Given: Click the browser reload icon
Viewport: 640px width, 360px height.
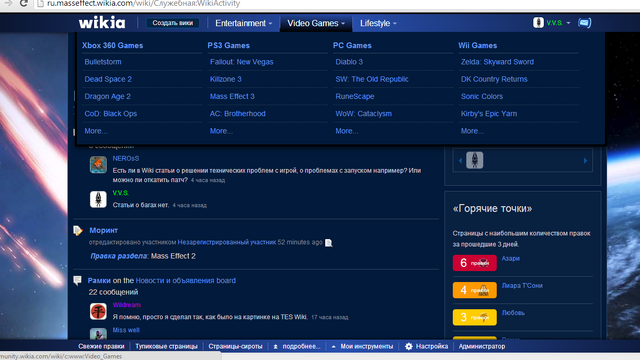Looking at the screenshot, I should [24, 4].
